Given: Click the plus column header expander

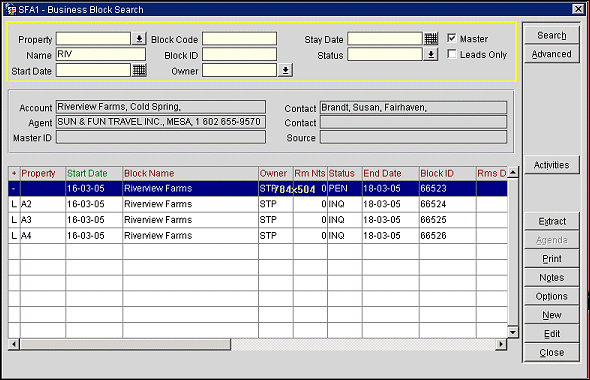Looking at the screenshot, I should [14, 173].
